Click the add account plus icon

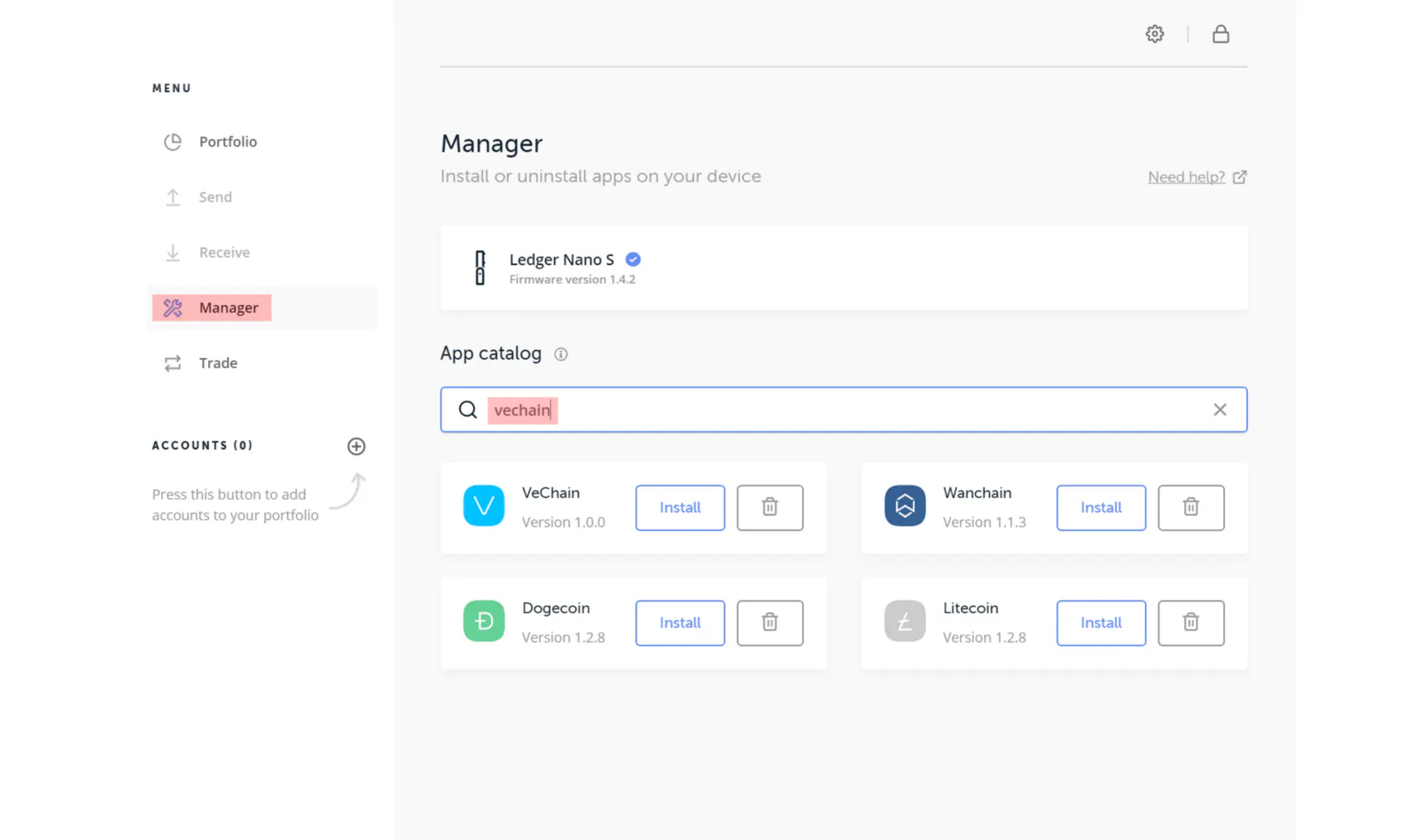point(356,446)
